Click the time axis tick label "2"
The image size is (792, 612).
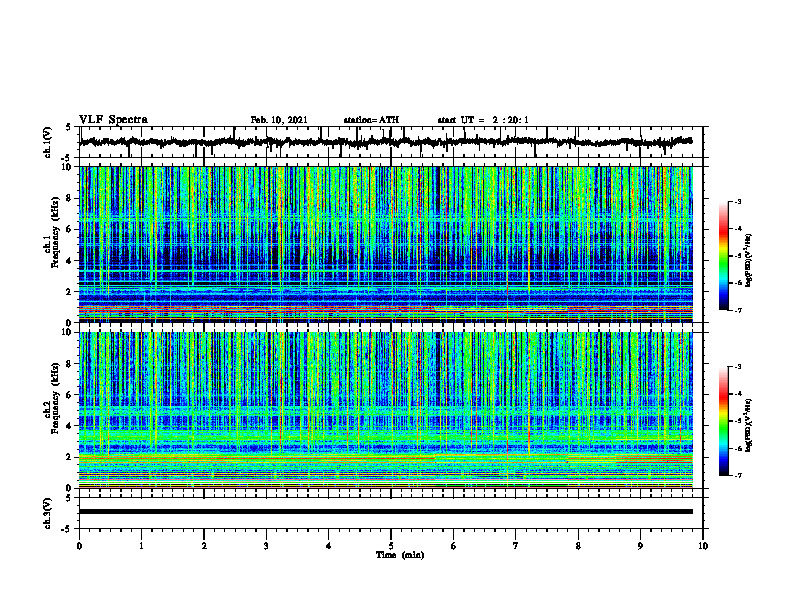(x=204, y=546)
